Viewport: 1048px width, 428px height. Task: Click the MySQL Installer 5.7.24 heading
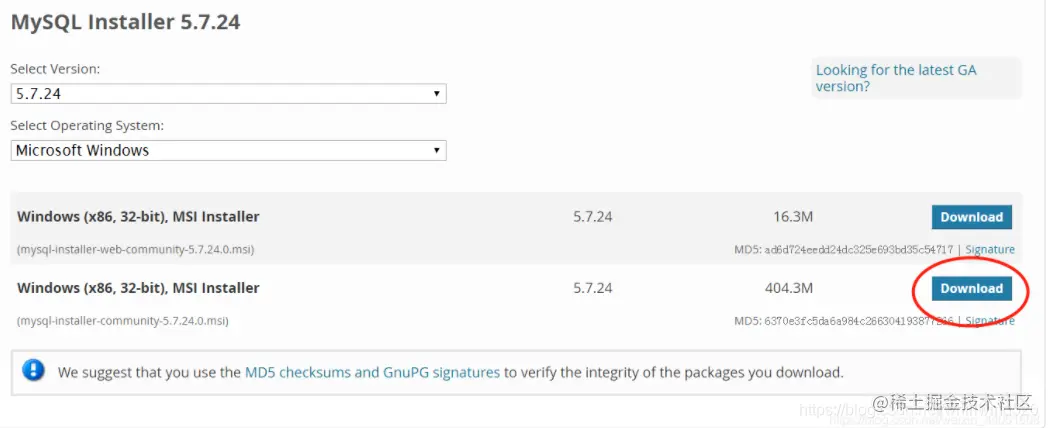[125, 21]
